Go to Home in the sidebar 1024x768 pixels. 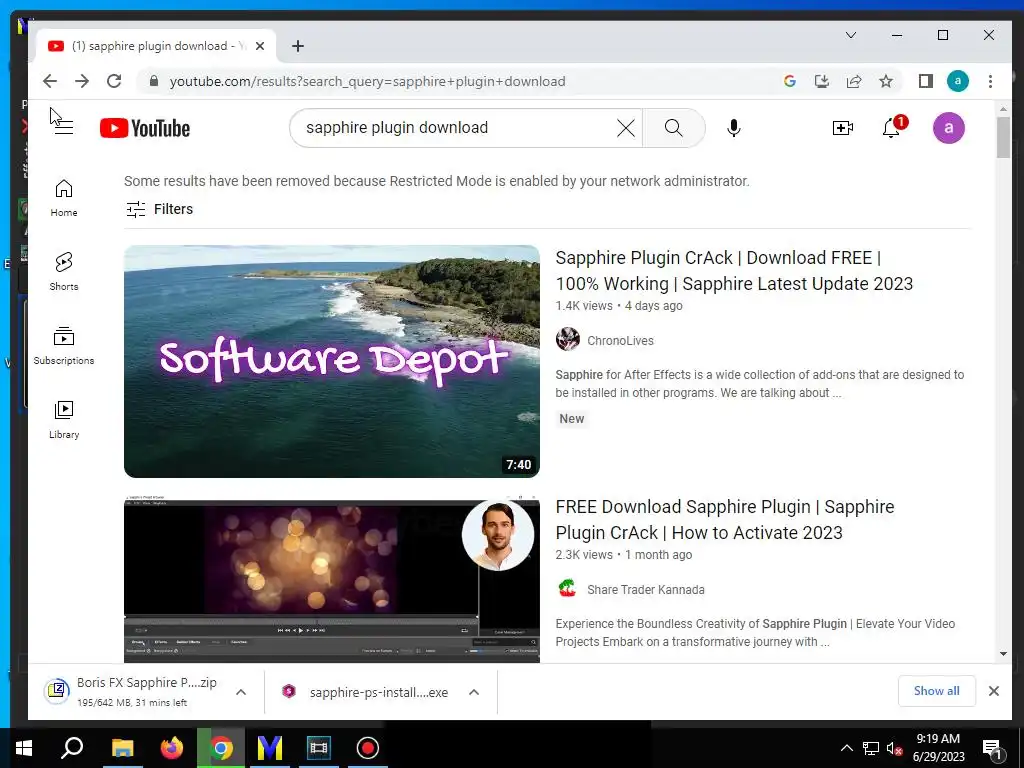pyautogui.click(x=64, y=199)
